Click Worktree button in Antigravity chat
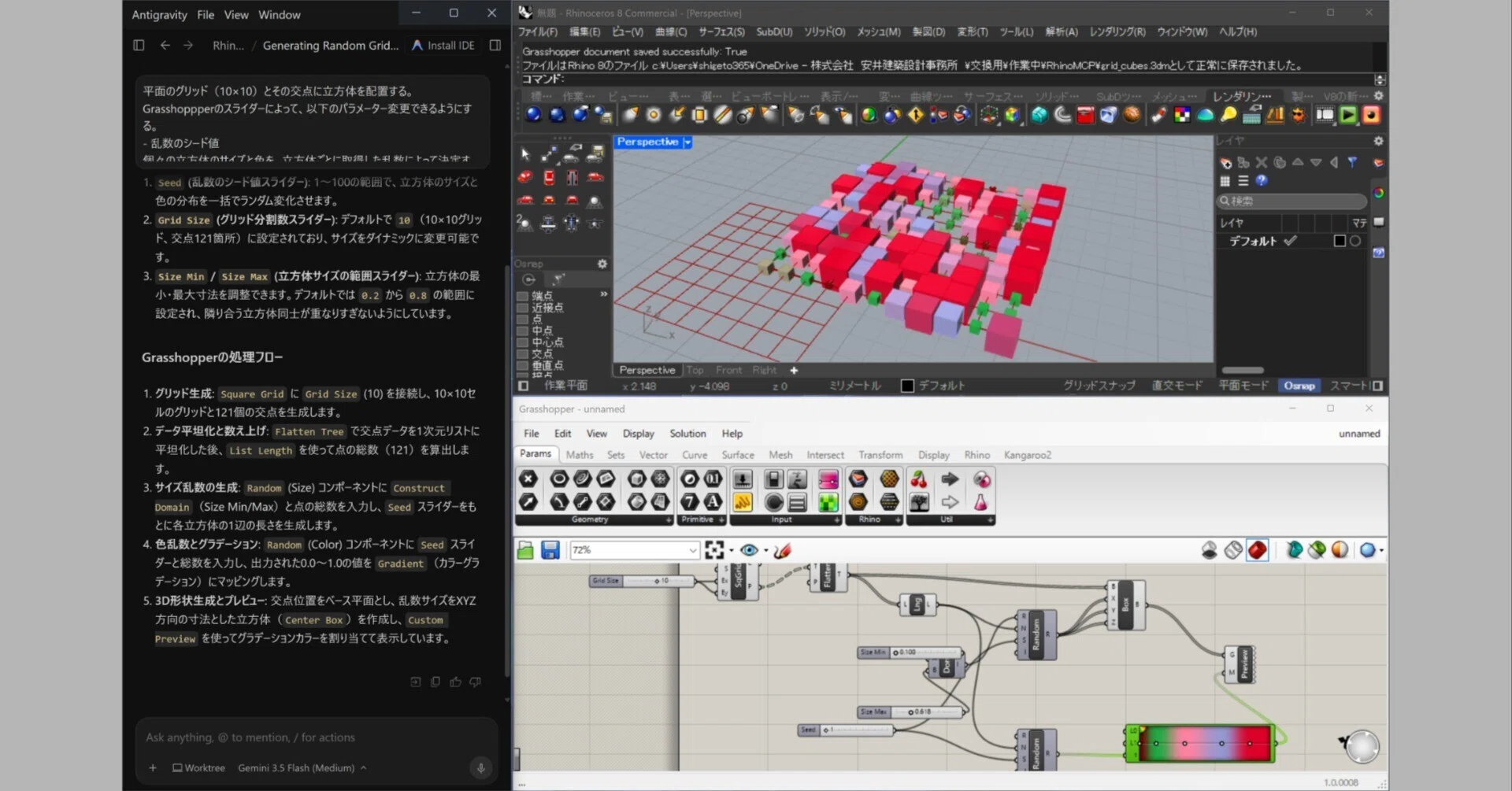1512x791 pixels. coord(198,768)
